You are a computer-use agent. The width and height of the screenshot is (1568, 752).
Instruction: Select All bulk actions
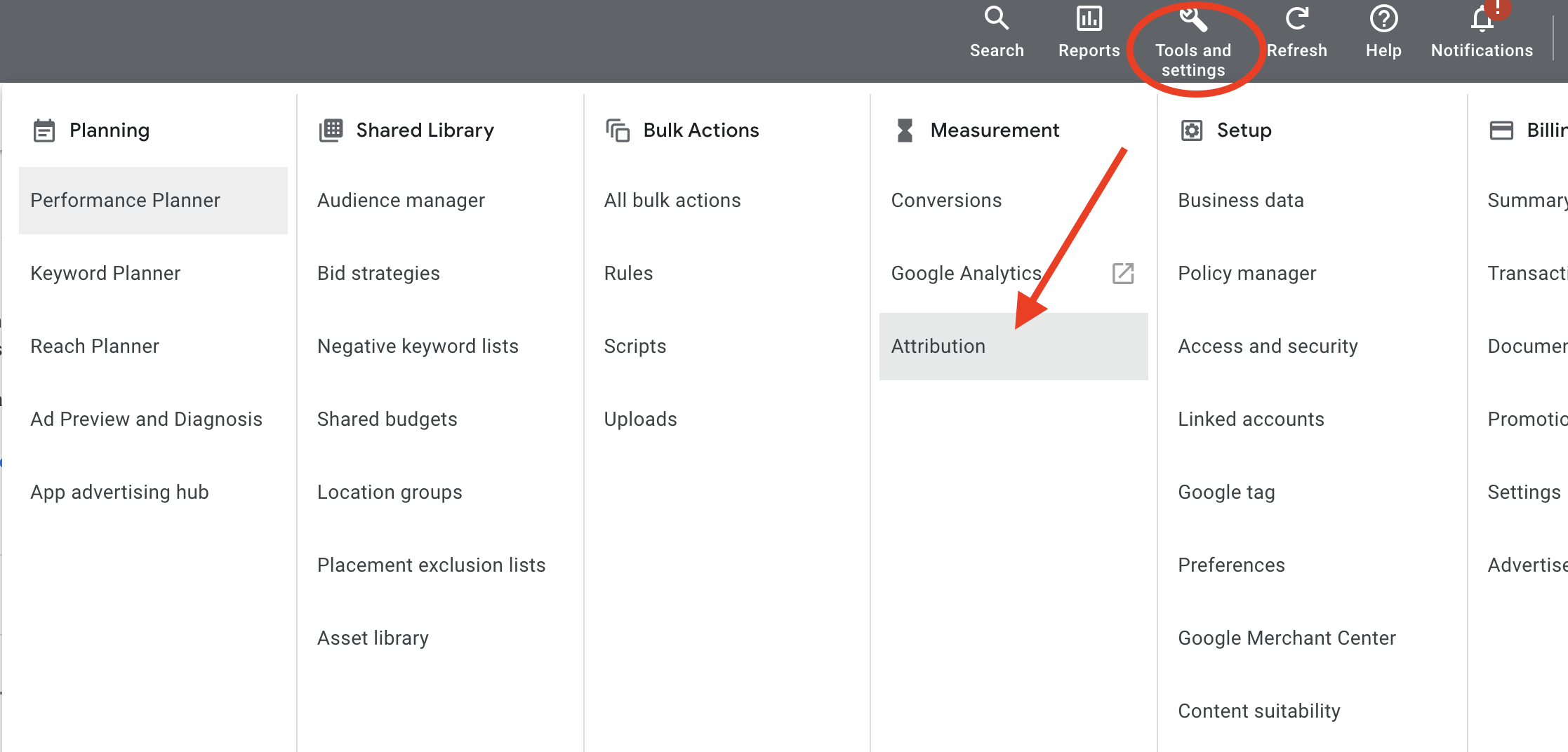point(672,201)
